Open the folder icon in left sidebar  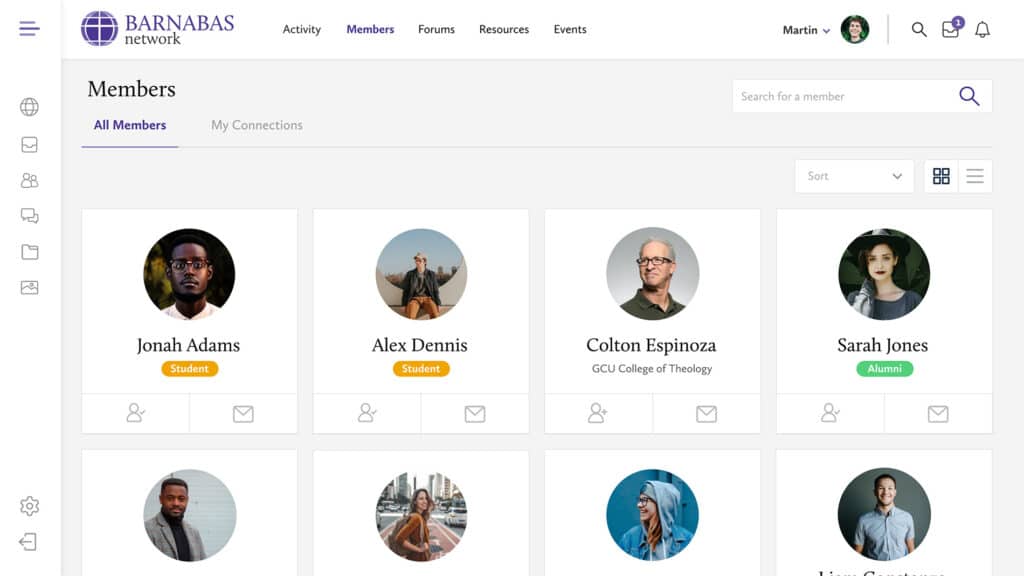coord(29,252)
